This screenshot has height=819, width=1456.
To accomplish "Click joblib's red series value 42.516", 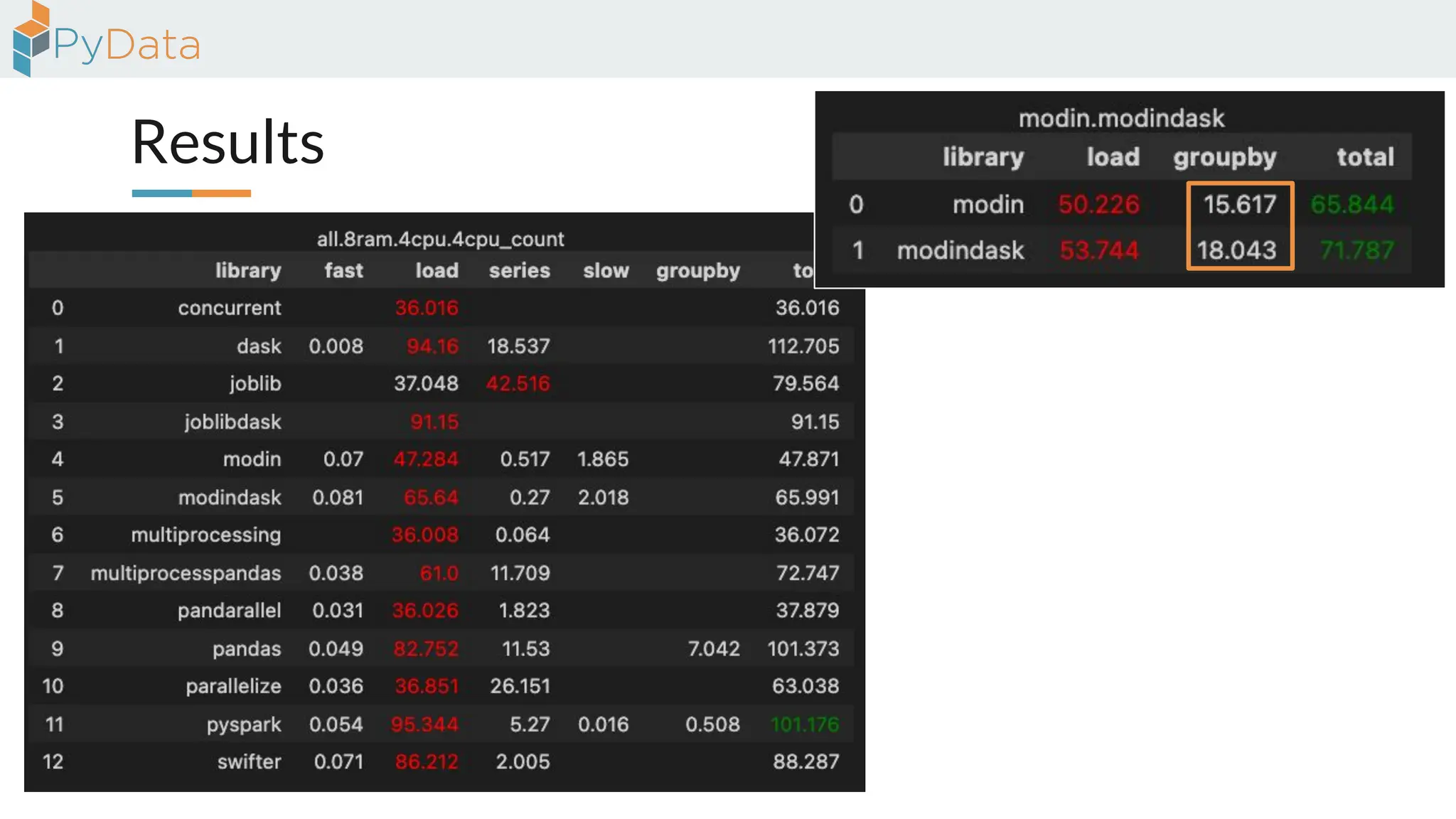I will pyautogui.click(x=518, y=383).
